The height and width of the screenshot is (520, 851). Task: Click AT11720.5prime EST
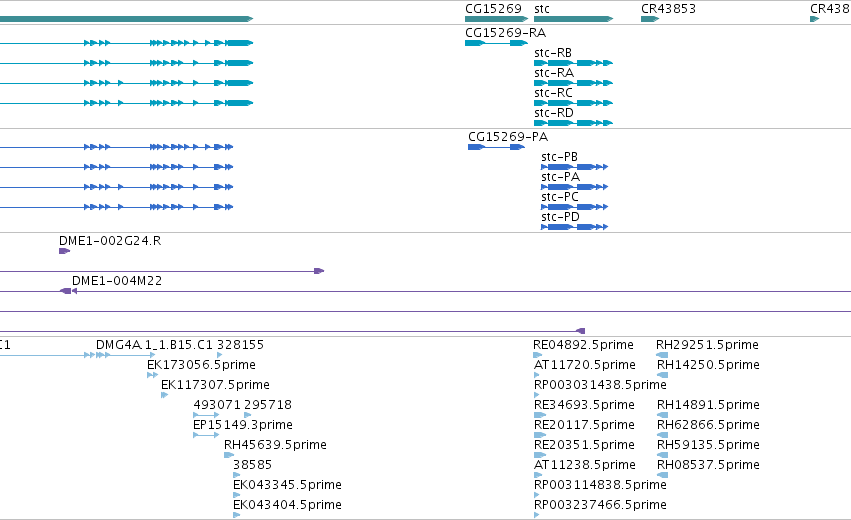tap(537, 375)
